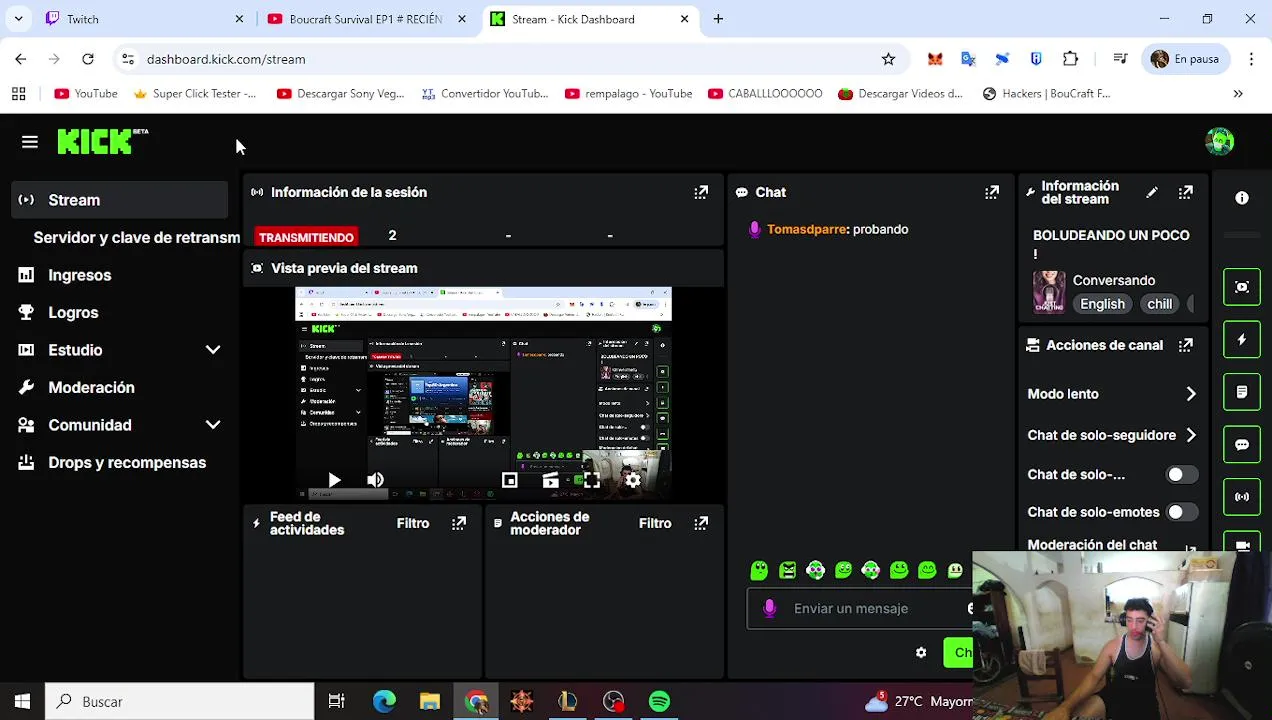Open Chat de solo-seguidores options arrow
The image size is (1272, 720).
(1191, 435)
